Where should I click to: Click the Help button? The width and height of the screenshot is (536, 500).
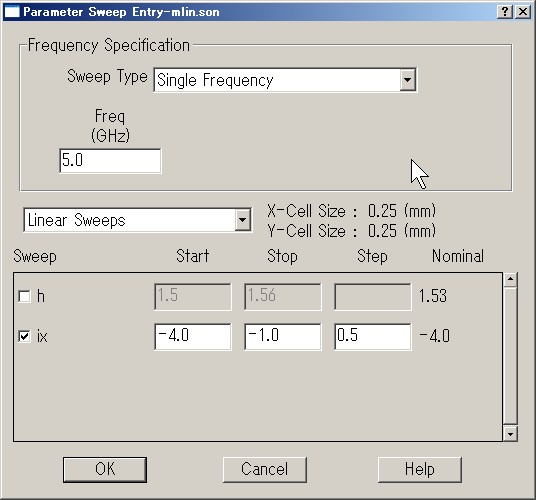419,470
